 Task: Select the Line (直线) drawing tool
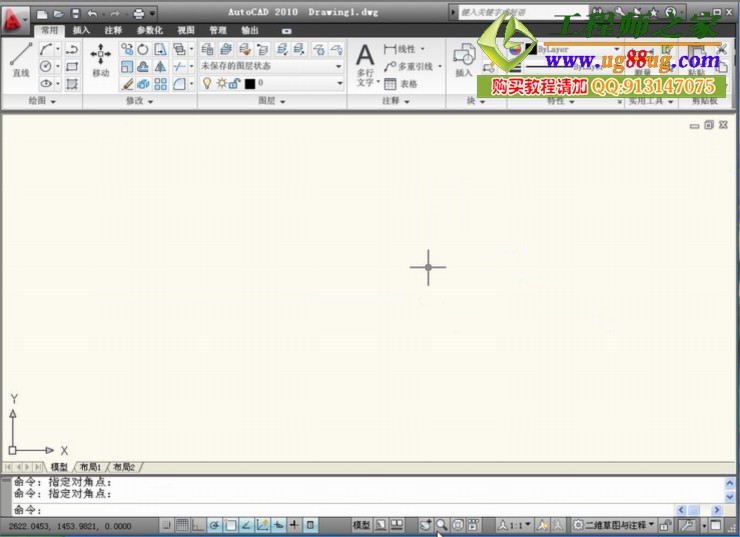point(20,59)
